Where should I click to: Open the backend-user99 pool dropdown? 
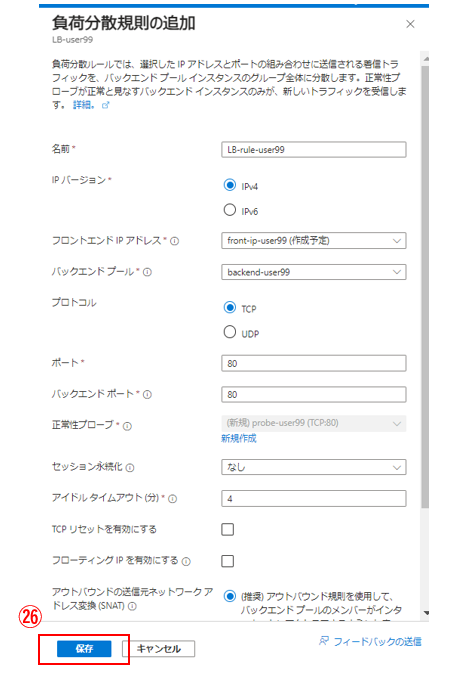(x=313, y=272)
